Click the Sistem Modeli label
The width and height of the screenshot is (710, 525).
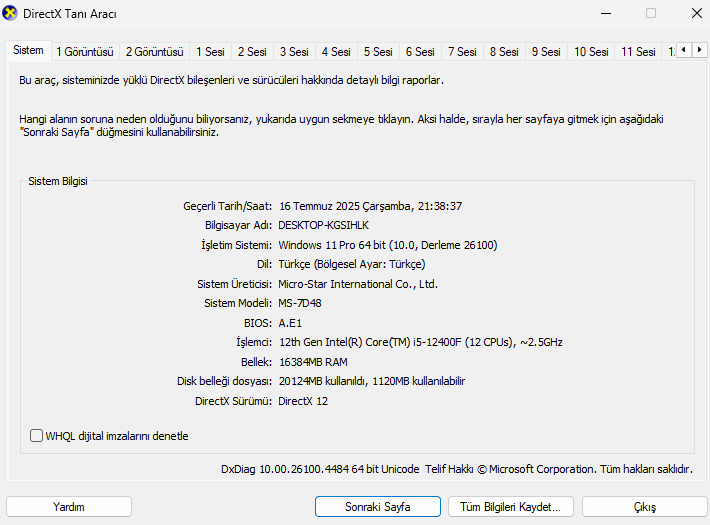point(238,303)
